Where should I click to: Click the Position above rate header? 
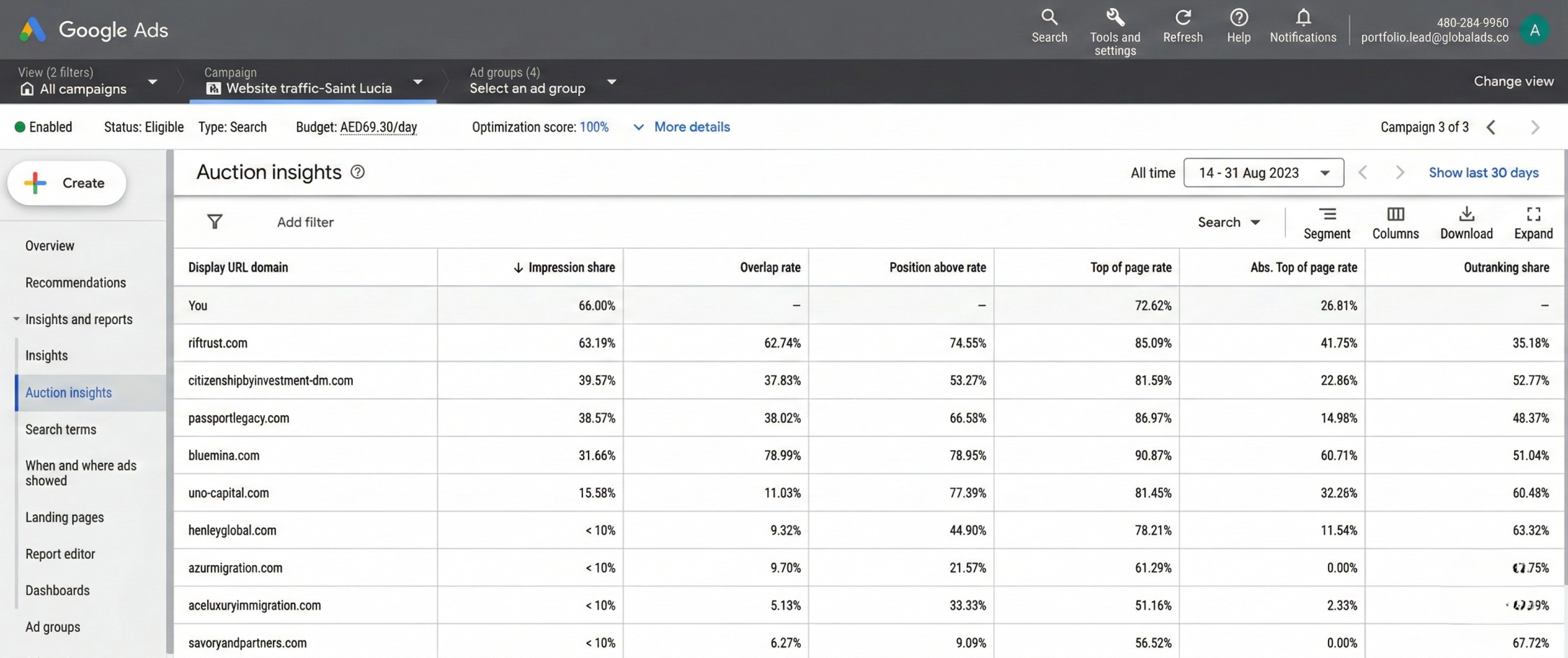[x=937, y=267]
